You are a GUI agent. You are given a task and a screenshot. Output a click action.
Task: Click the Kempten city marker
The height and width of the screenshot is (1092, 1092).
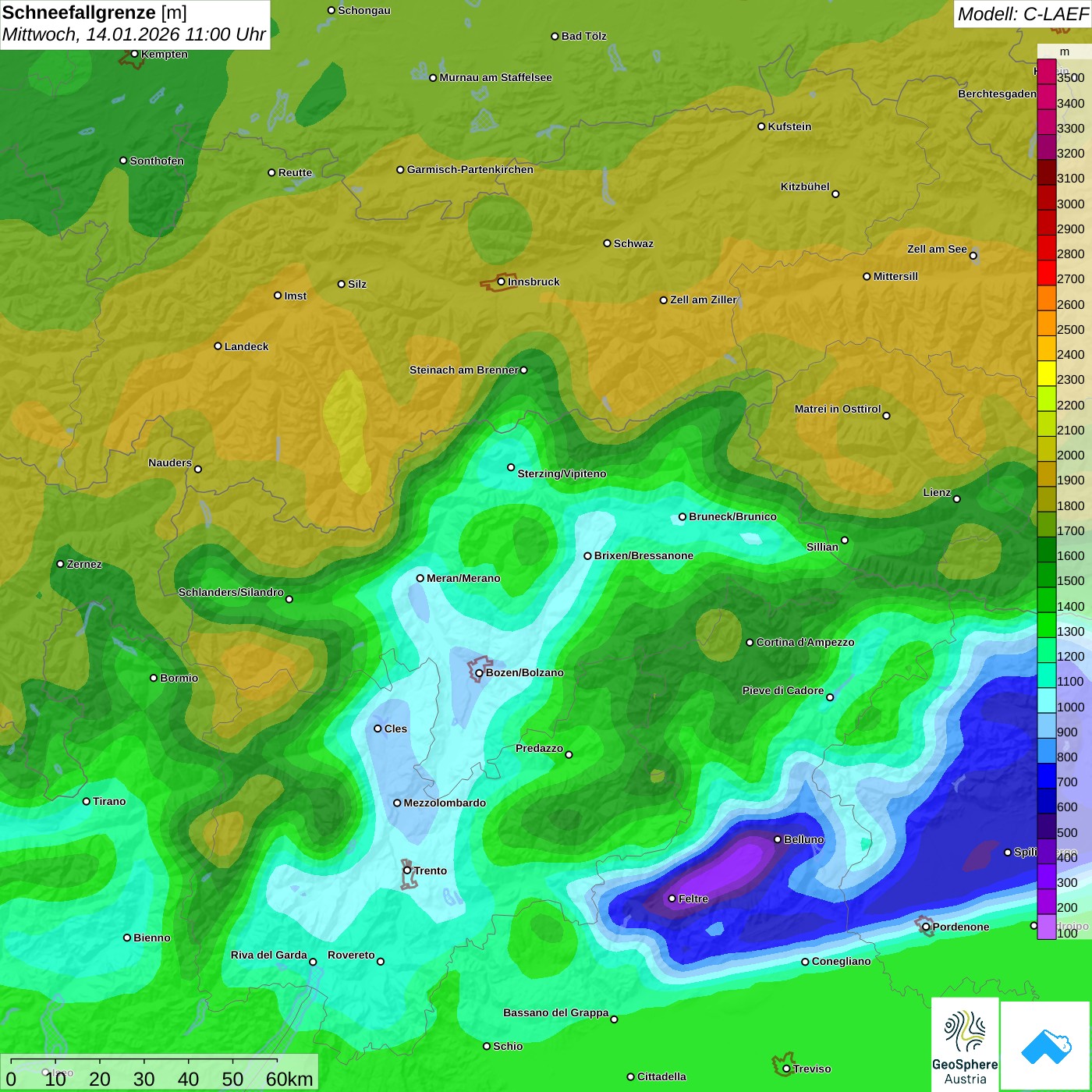pos(134,54)
